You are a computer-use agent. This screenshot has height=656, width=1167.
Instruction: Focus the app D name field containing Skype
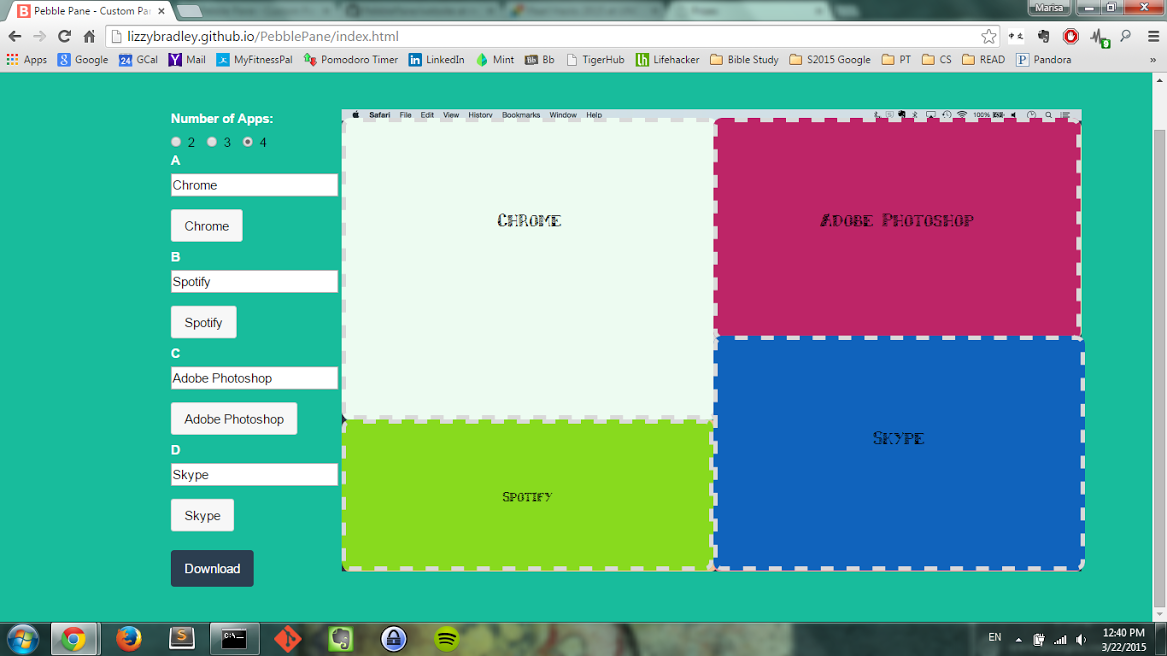click(255, 474)
